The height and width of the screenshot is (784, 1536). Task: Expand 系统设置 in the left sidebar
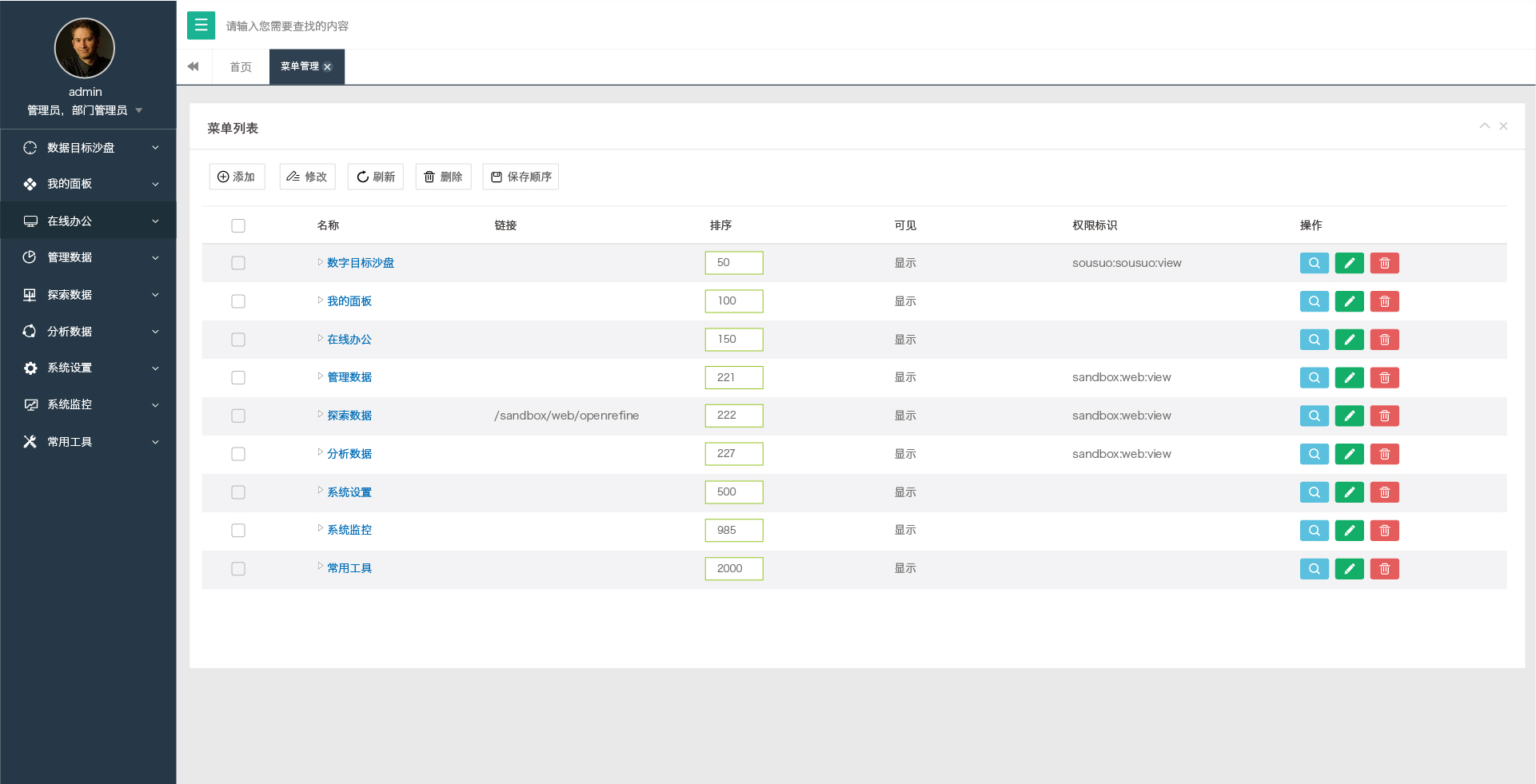[x=88, y=368]
